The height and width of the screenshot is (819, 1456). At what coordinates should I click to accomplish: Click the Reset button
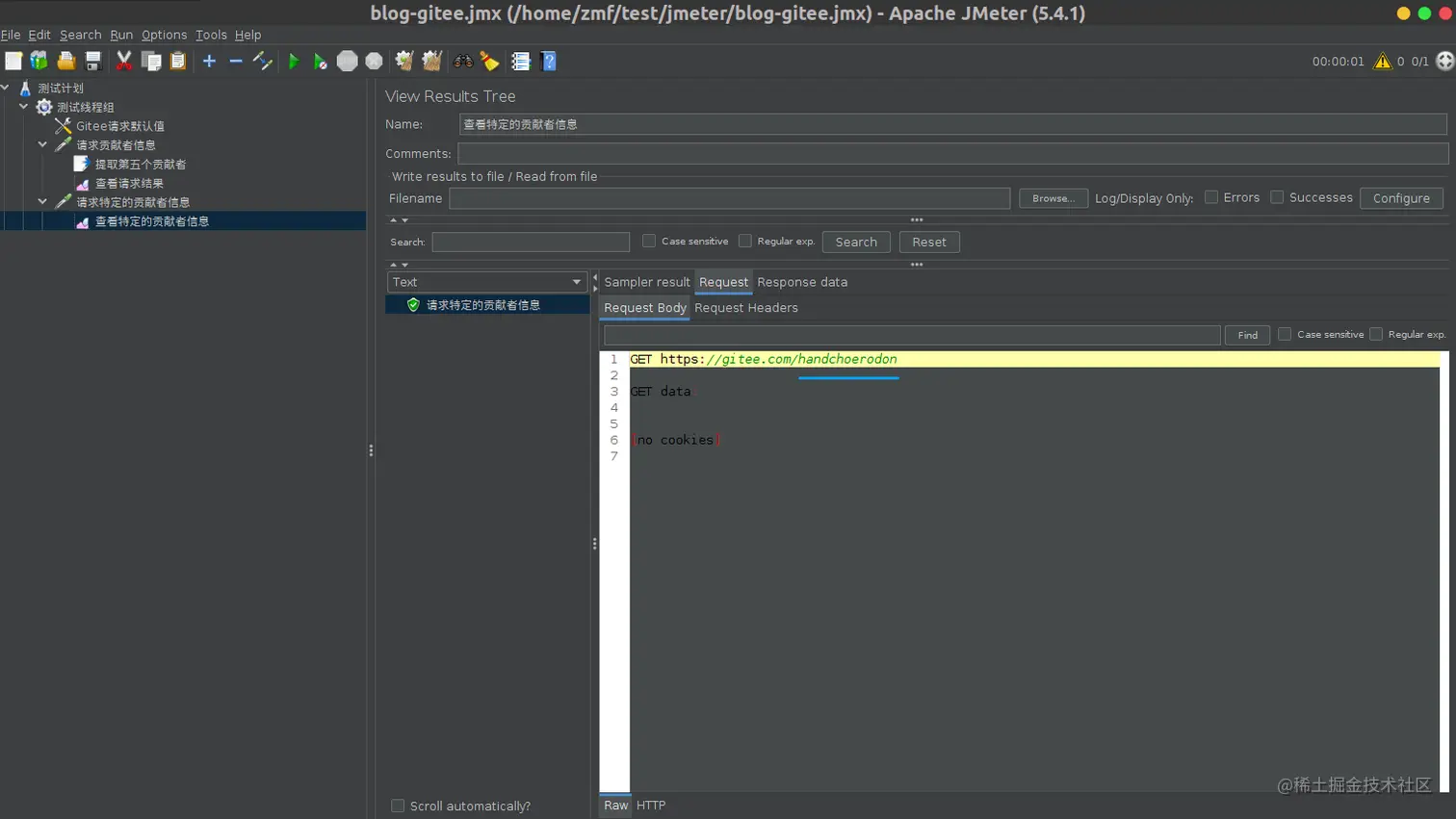[x=929, y=243]
